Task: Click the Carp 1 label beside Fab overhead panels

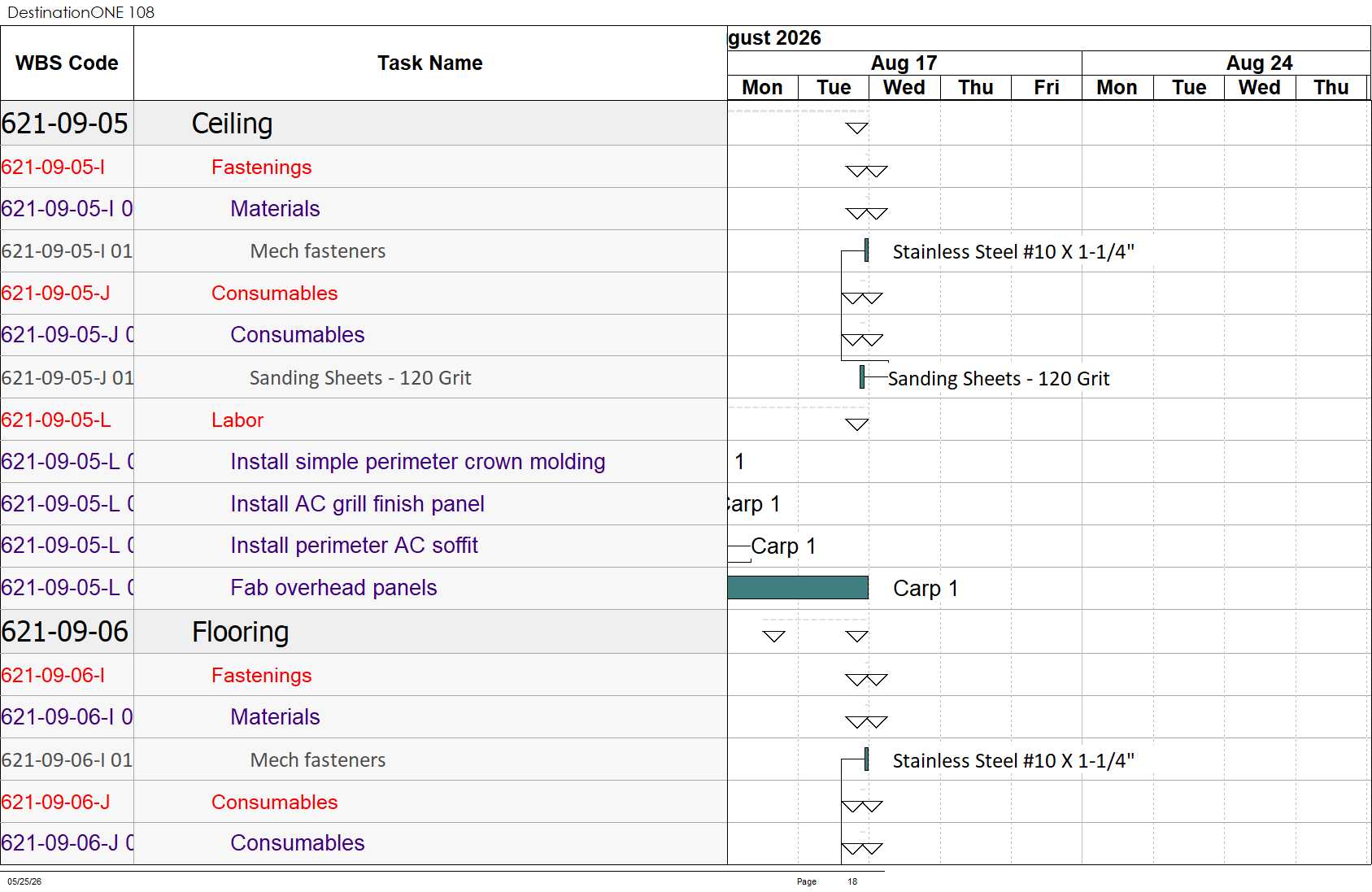Action: tap(926, 588)
